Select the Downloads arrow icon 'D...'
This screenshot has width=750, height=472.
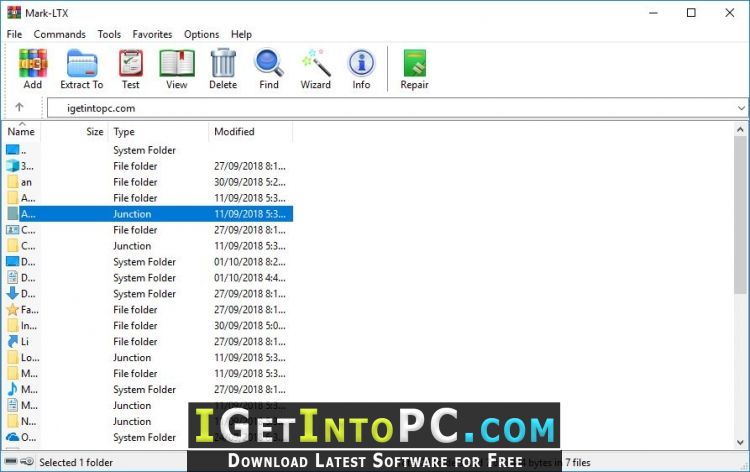[x=12, y=293]
